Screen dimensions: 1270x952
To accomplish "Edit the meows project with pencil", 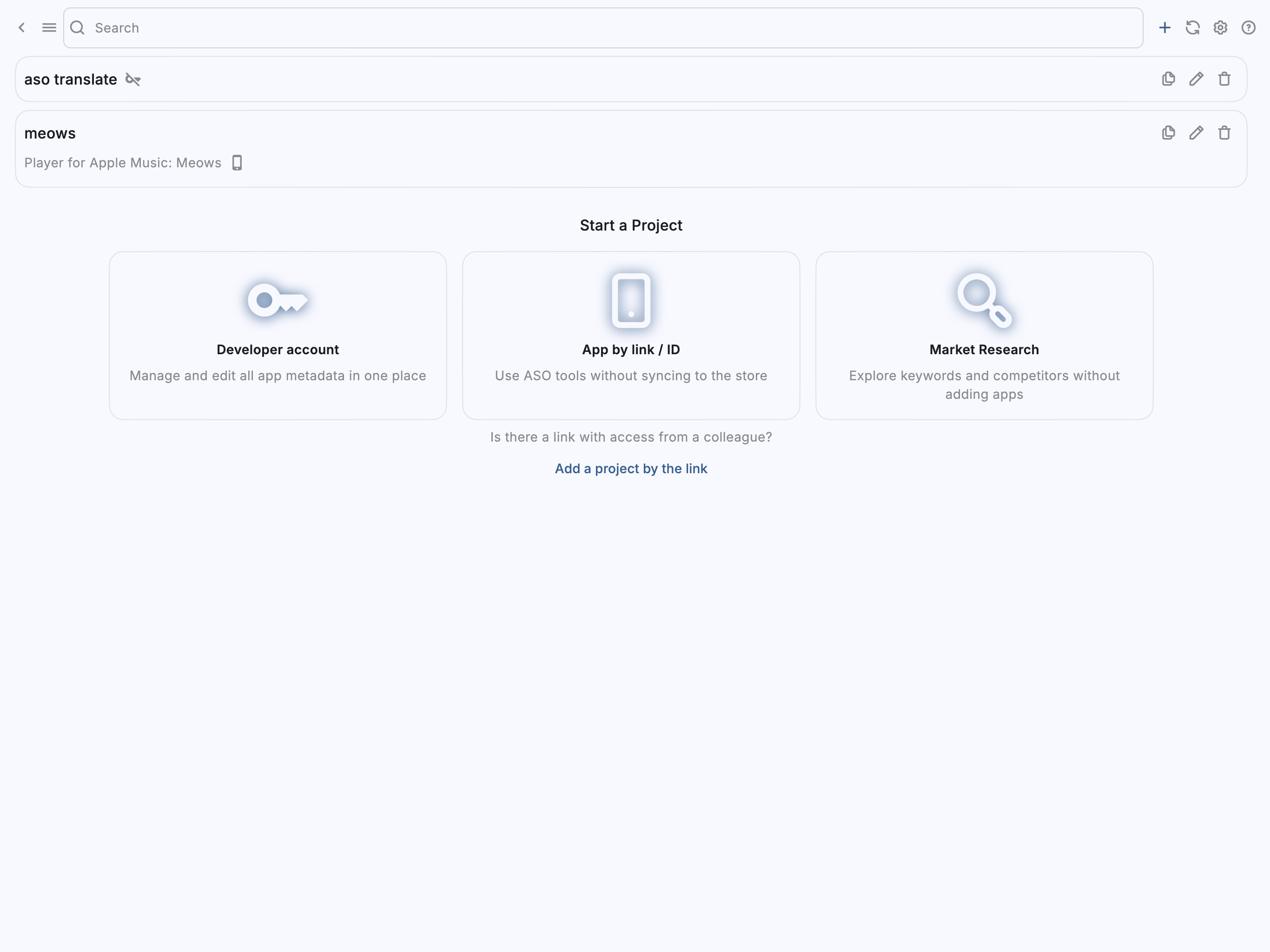I will [x=1196, y=132].
